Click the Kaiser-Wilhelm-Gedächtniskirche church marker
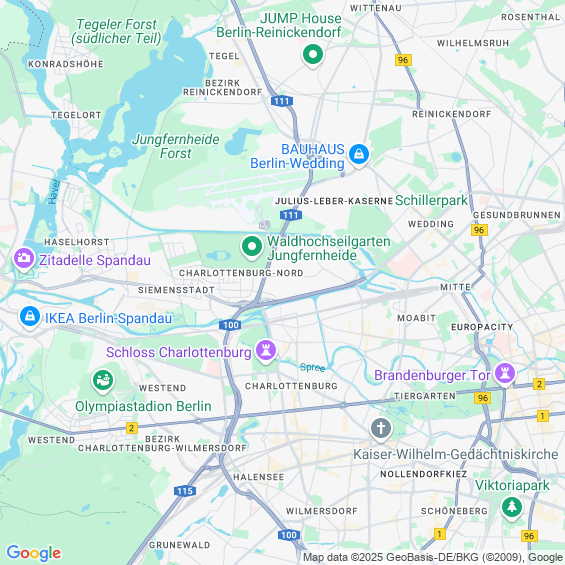The height and width of the screenshot is (565, 565). click(381, 430)
